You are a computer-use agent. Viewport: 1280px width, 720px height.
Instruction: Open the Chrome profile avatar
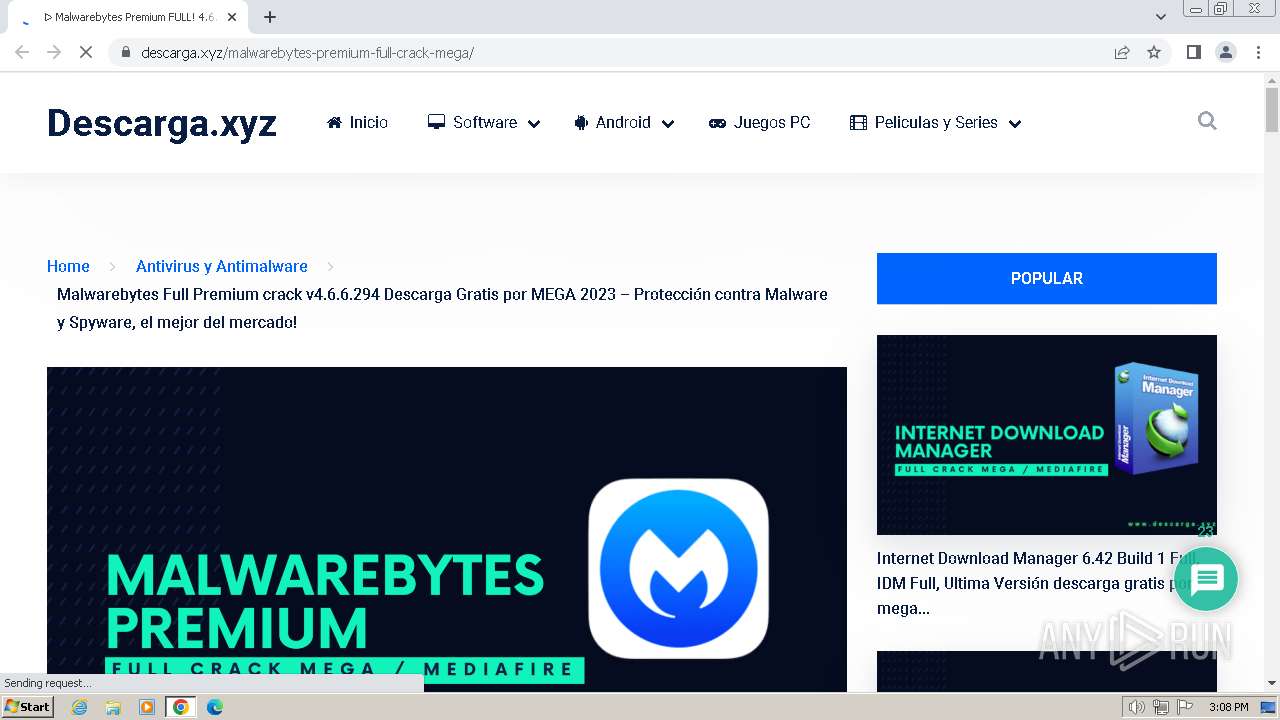(x=1226, y=52)
